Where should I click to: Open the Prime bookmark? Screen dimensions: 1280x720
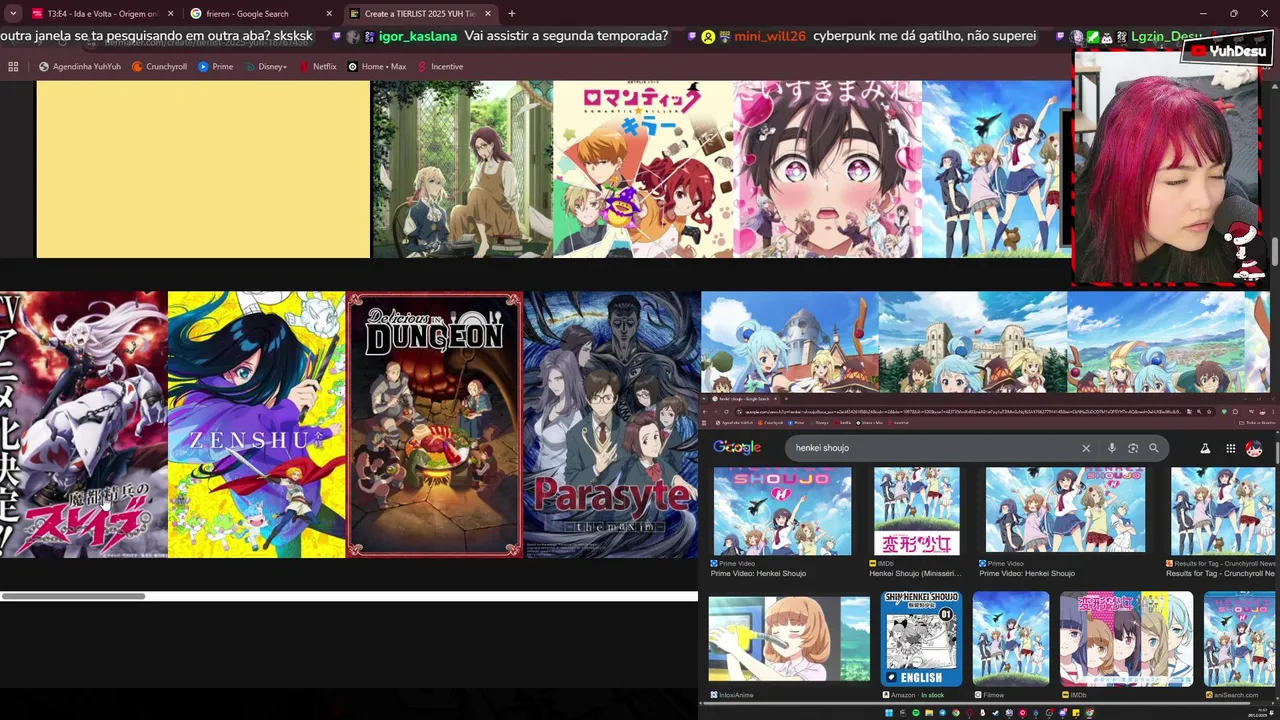[x=216, y=66]
